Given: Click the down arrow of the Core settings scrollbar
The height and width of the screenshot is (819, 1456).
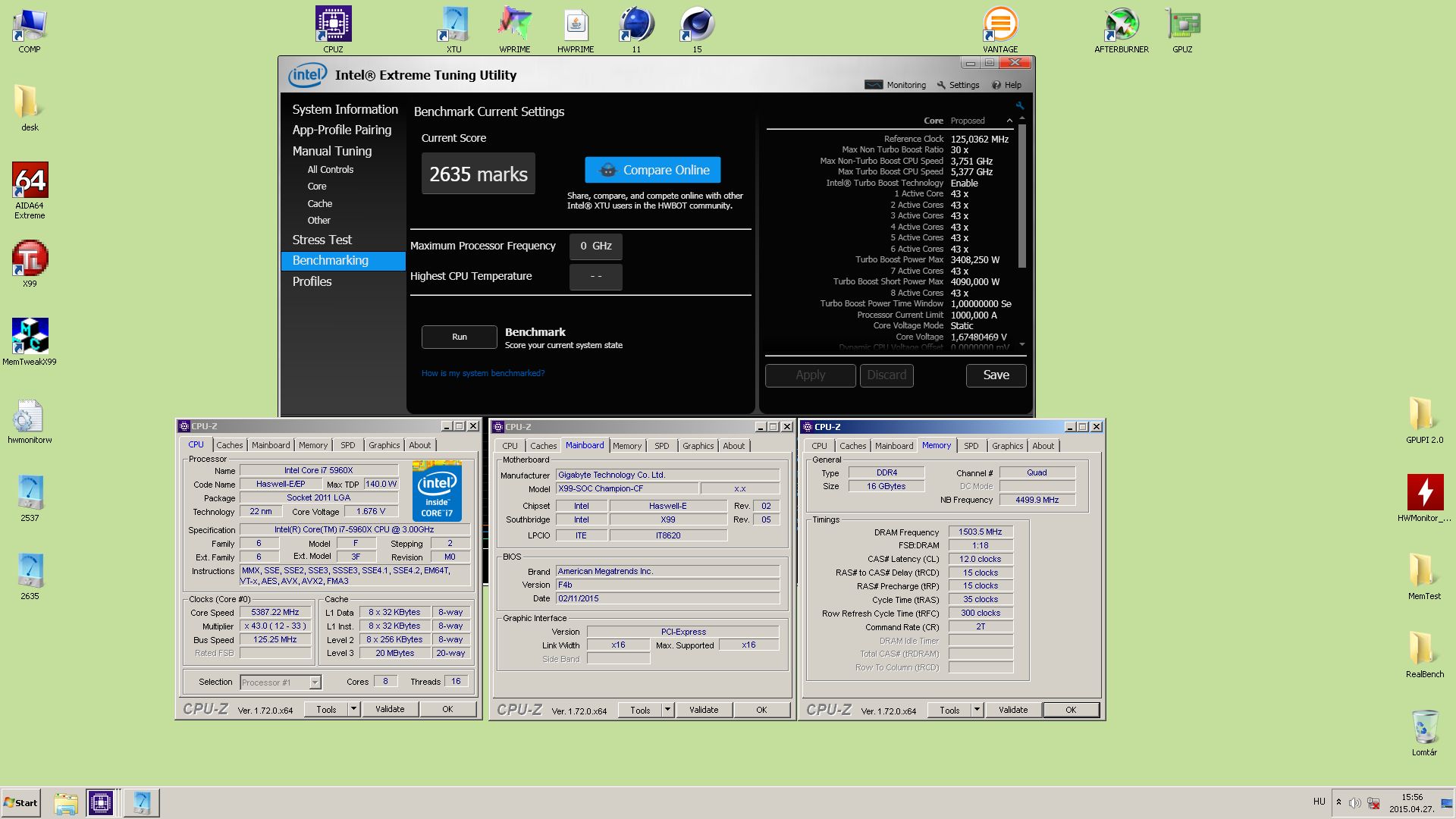Looking at the screenshot, I should pos(1022,344).
